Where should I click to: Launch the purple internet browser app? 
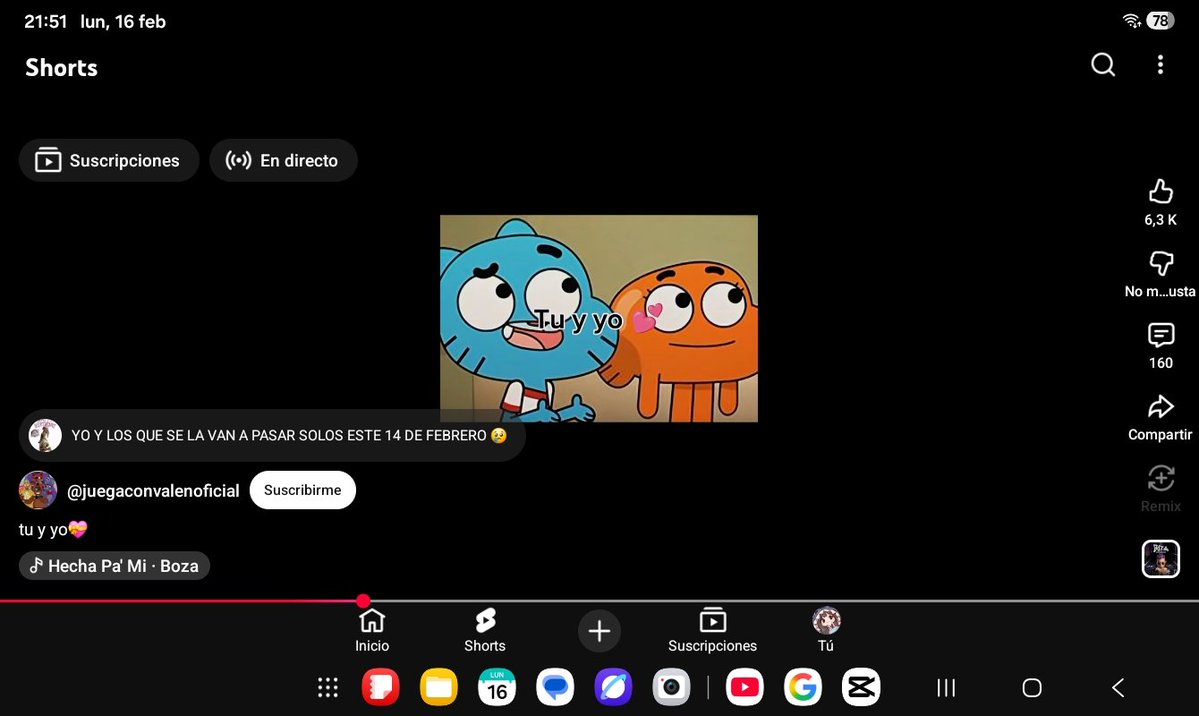click(613, 688)
